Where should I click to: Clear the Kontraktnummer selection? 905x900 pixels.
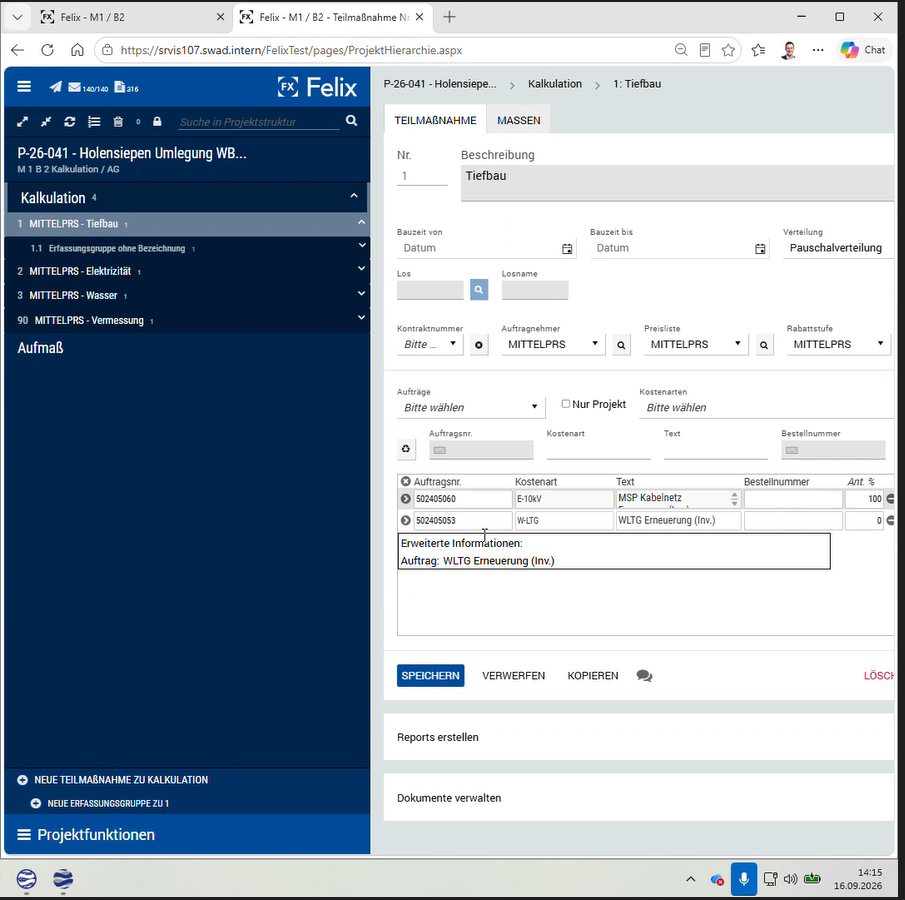pos(479,345)
